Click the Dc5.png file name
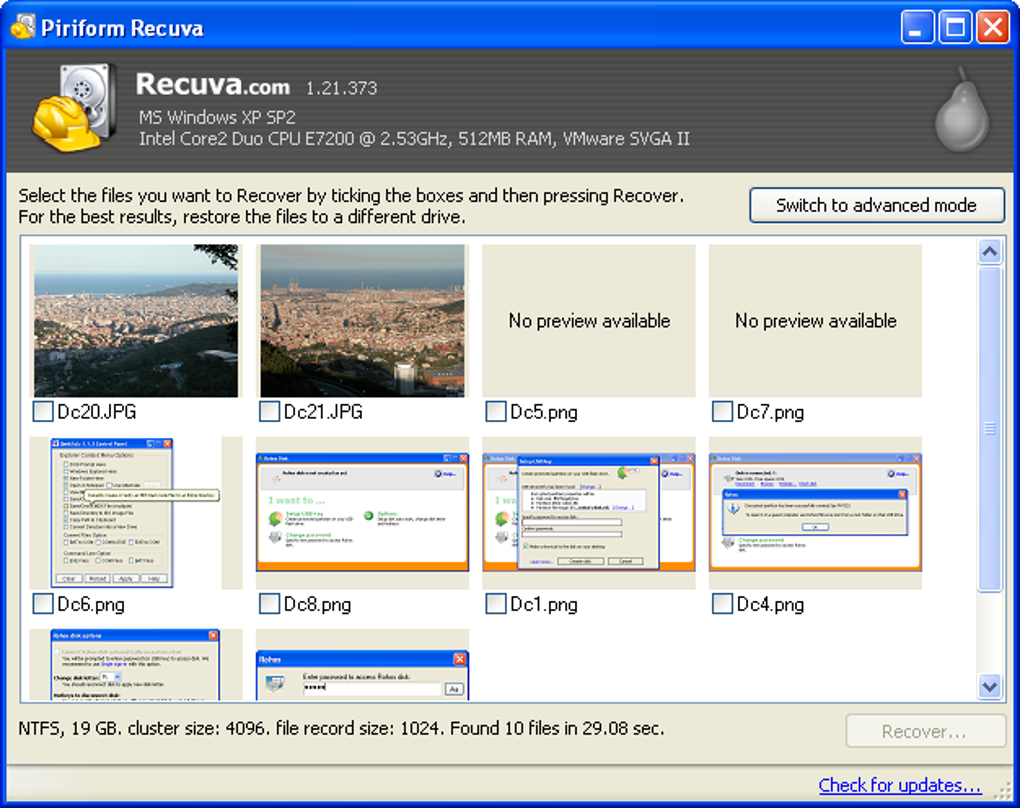Screen dimensions: 1020x808 (544, 412)
